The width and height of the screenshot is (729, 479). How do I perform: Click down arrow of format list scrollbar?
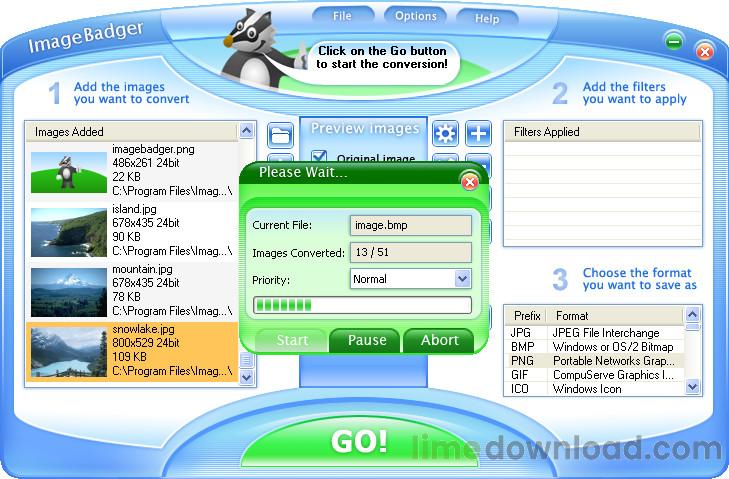click(692, 386)
